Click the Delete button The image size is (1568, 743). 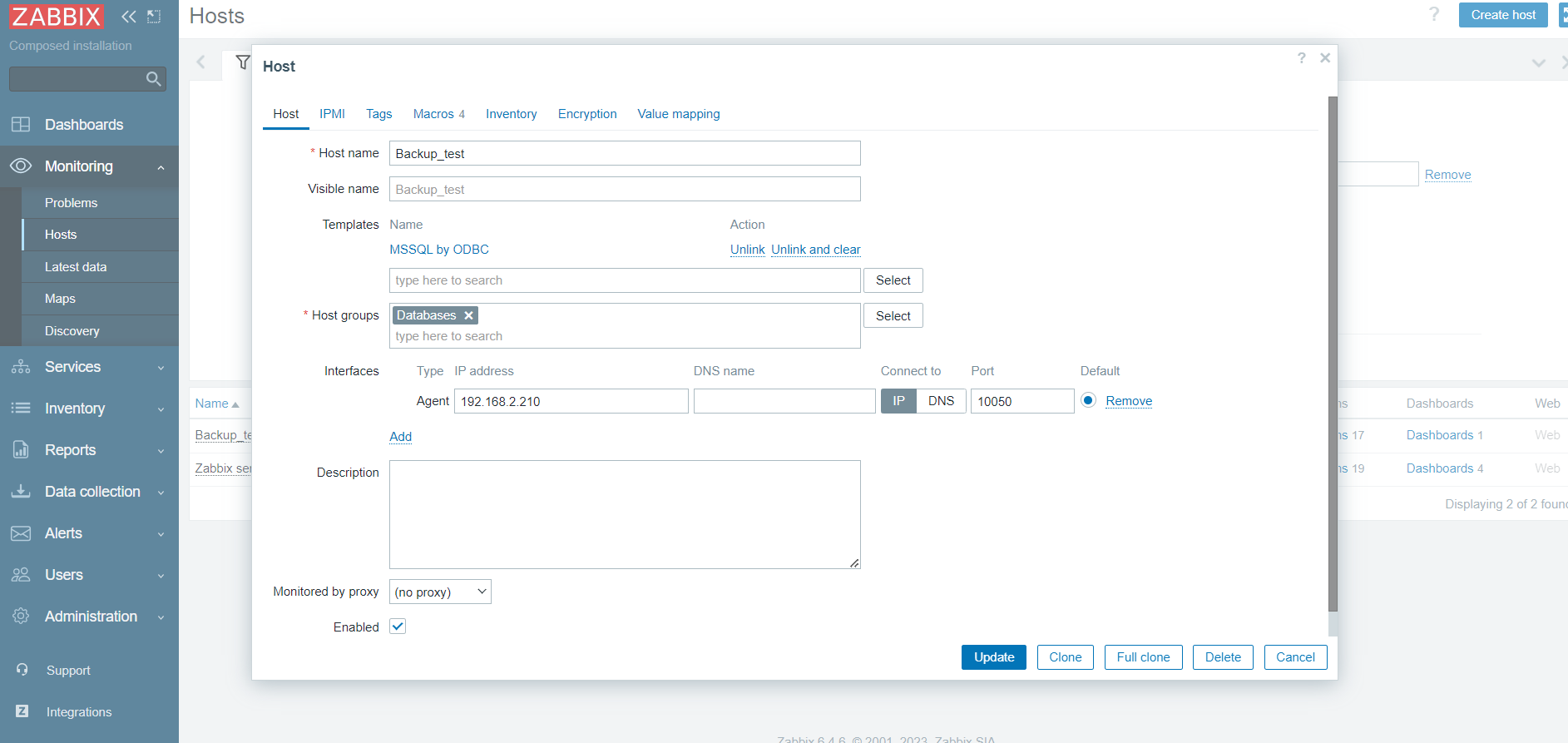point(1223,657)
